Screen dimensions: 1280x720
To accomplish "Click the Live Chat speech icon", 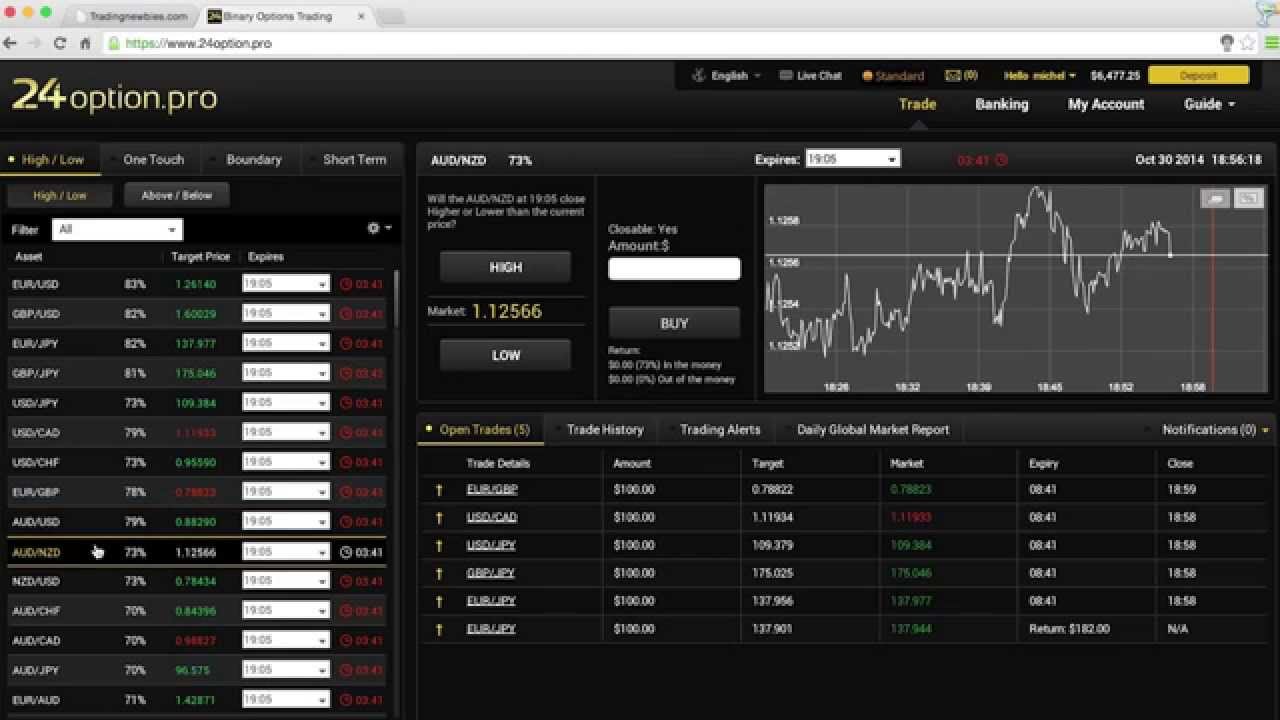I will pos(786,75).
